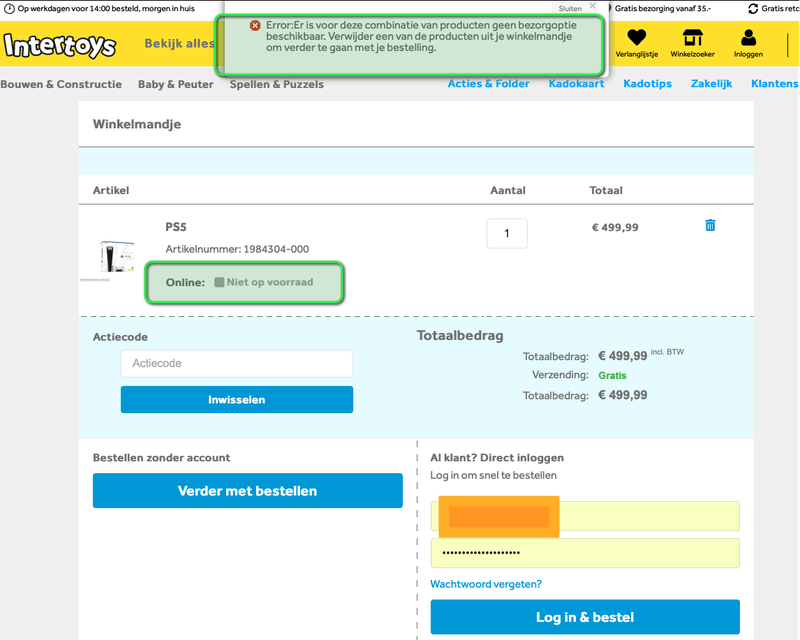
Task: Click Artikelnummer: 1984304-000 text
Action: click(x=237, y=249)
